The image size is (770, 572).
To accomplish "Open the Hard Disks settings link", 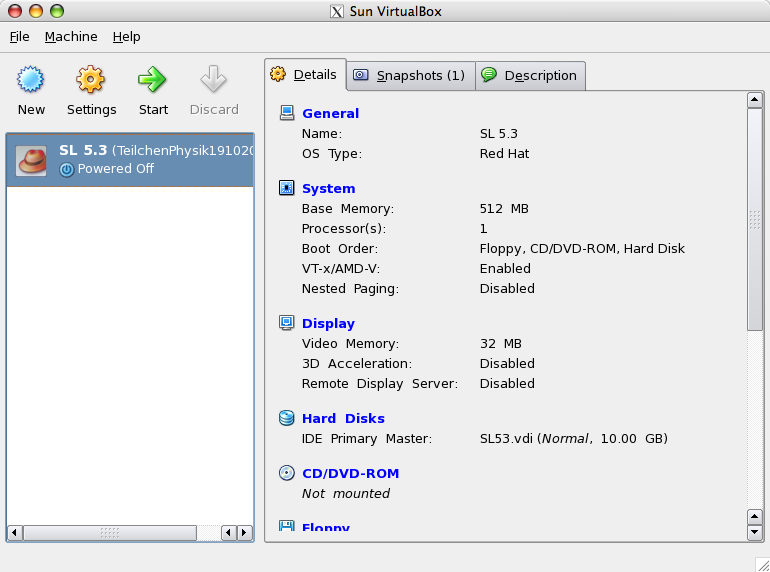I will coord(343,418).
